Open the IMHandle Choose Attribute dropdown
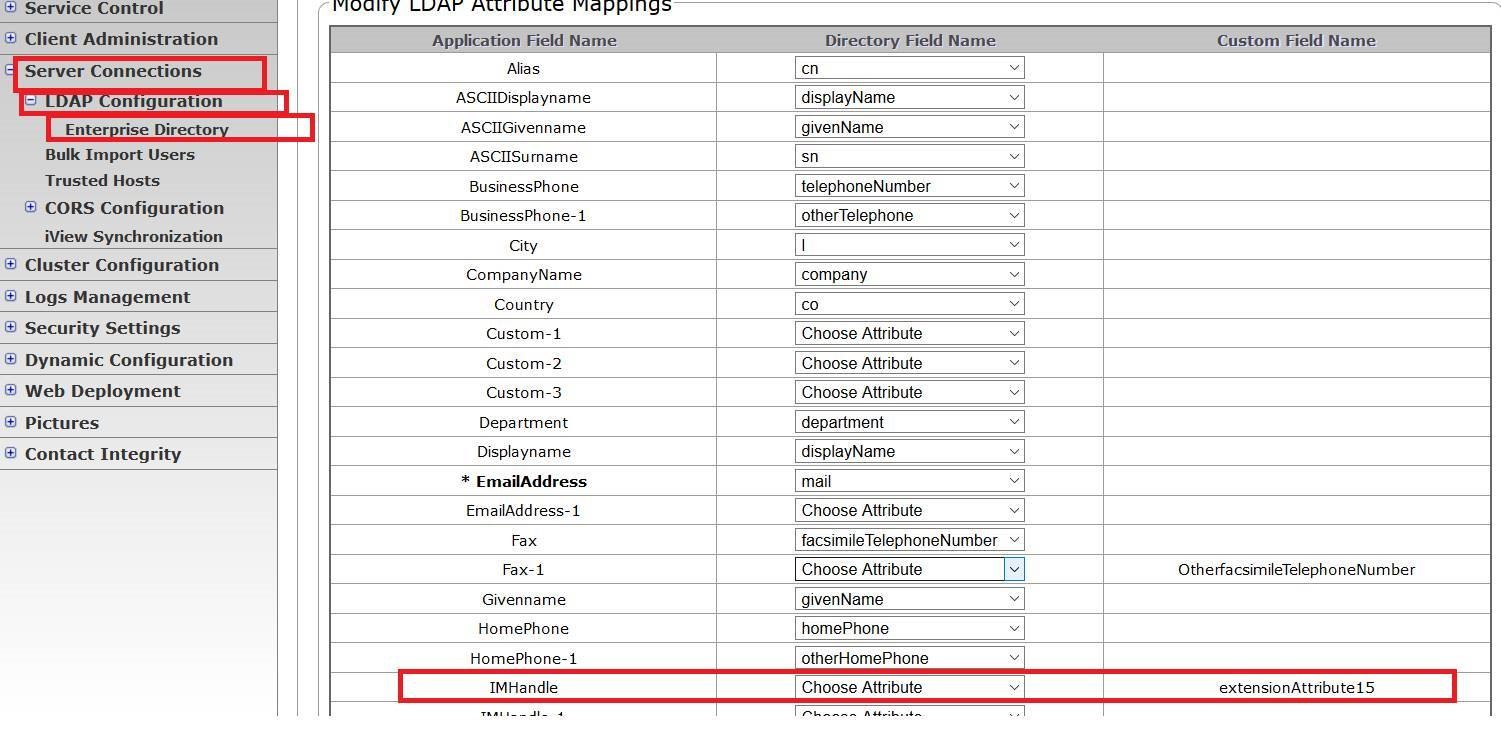This screenshot has width=1501, height=731. (909, 687)
